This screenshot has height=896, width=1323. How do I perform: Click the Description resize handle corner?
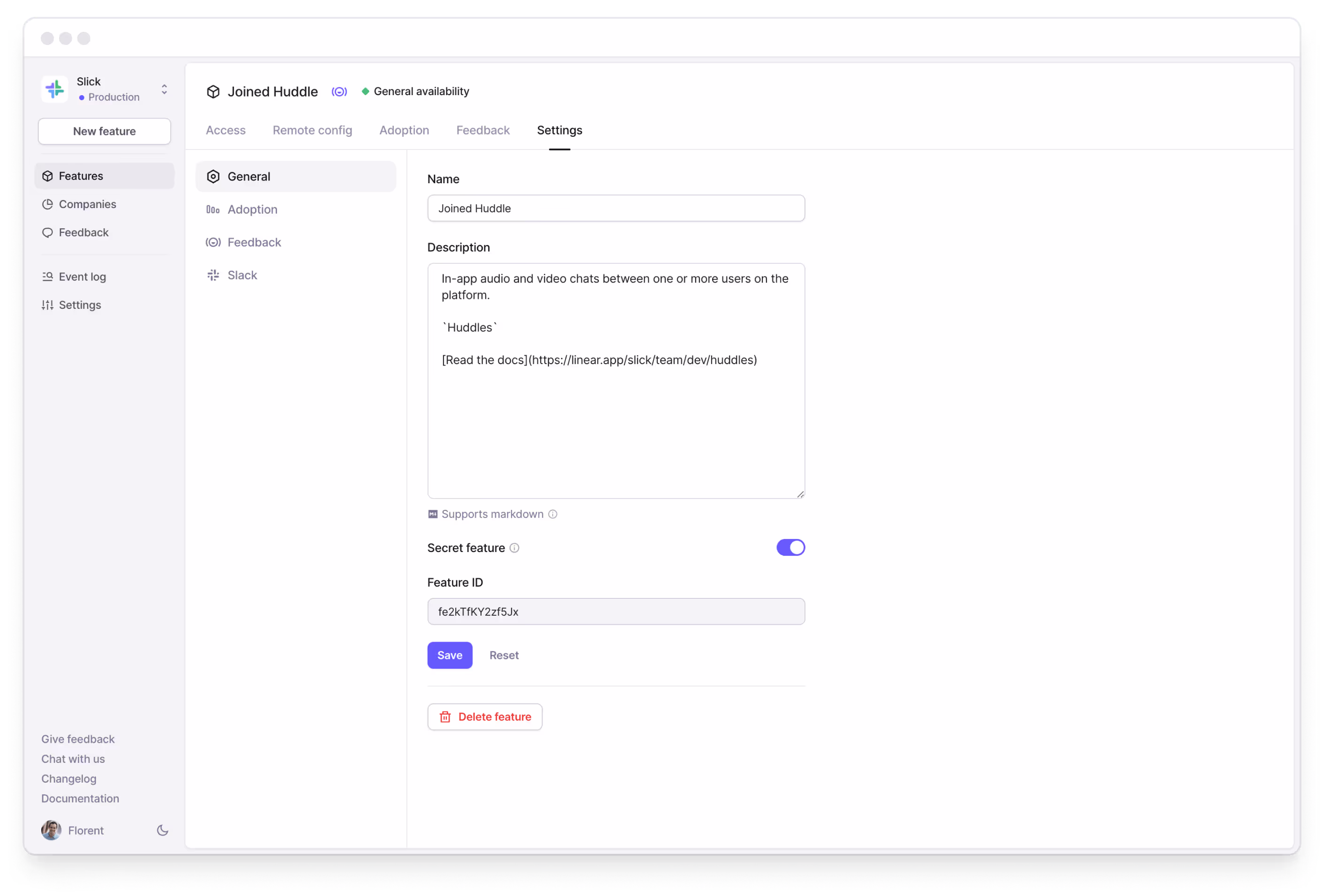(x=801, y=495)
